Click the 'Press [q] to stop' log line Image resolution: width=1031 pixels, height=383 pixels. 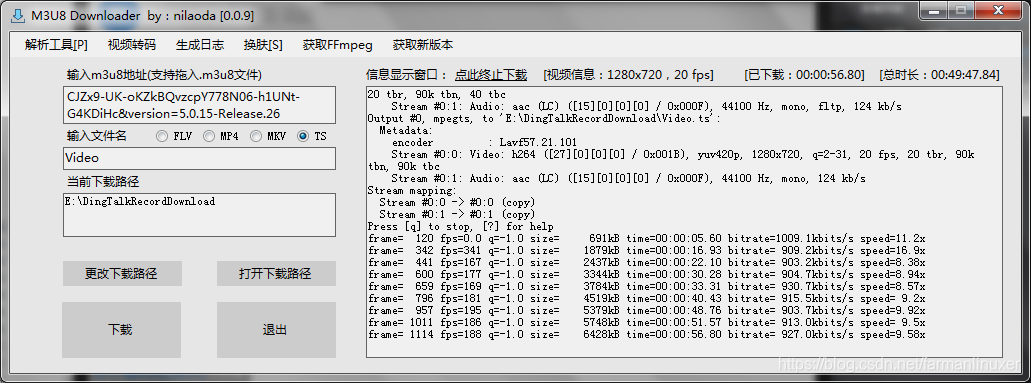point(461,226)
